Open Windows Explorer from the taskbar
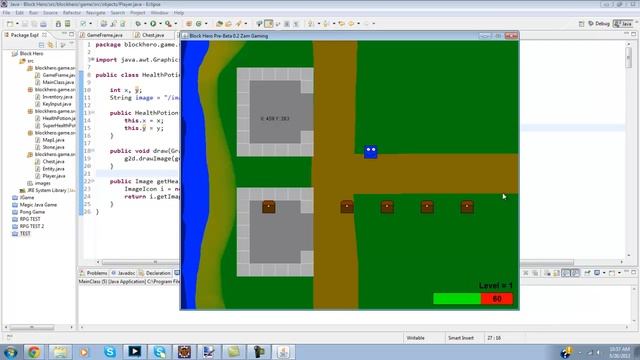Image resolution: width=640 pixels, height=360 pixels. click(x=60, y=352)
